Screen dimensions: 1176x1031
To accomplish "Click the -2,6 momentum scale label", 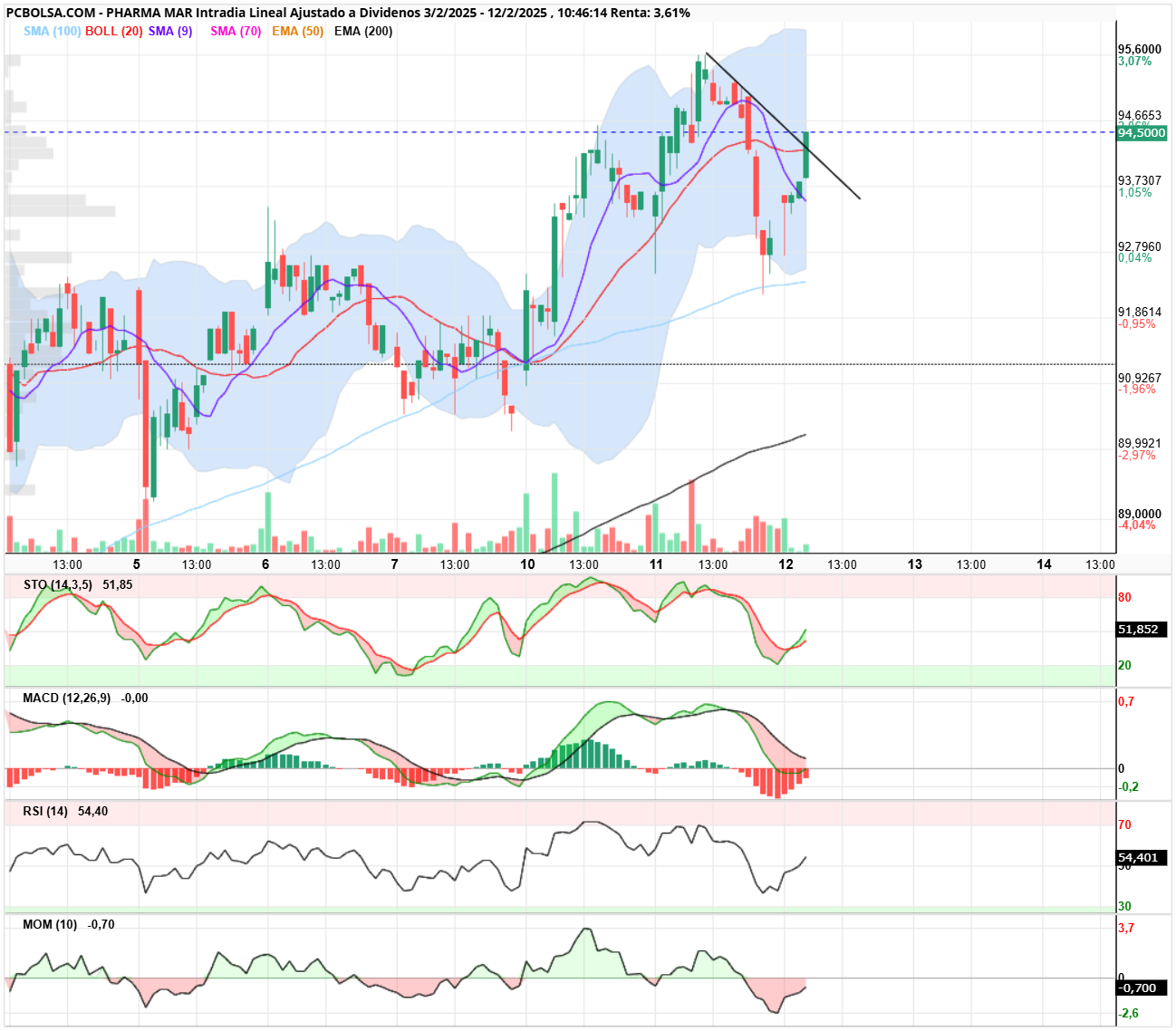I will (1129, 1013).
